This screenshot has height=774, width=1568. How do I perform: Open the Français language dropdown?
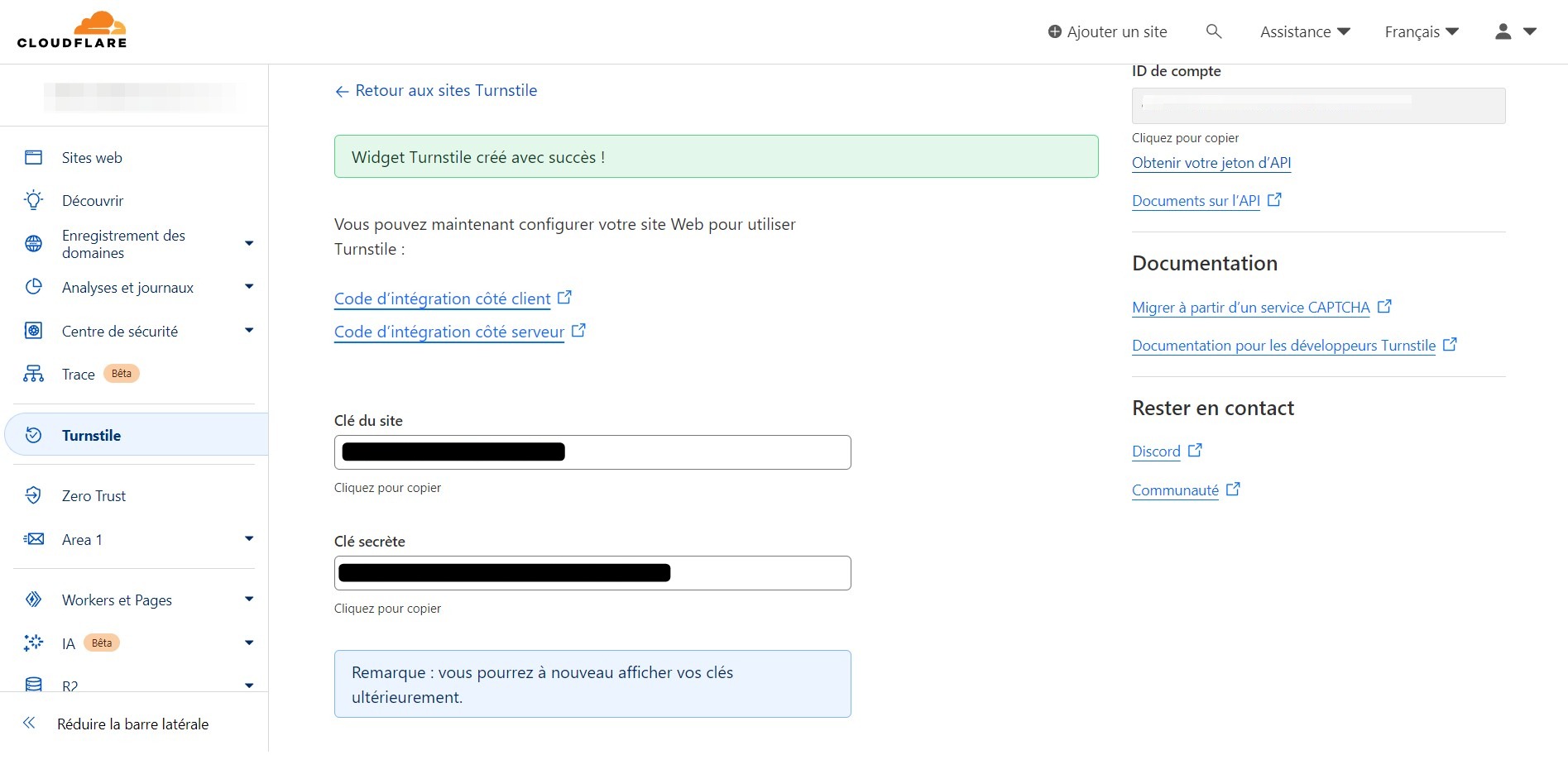1422,31
